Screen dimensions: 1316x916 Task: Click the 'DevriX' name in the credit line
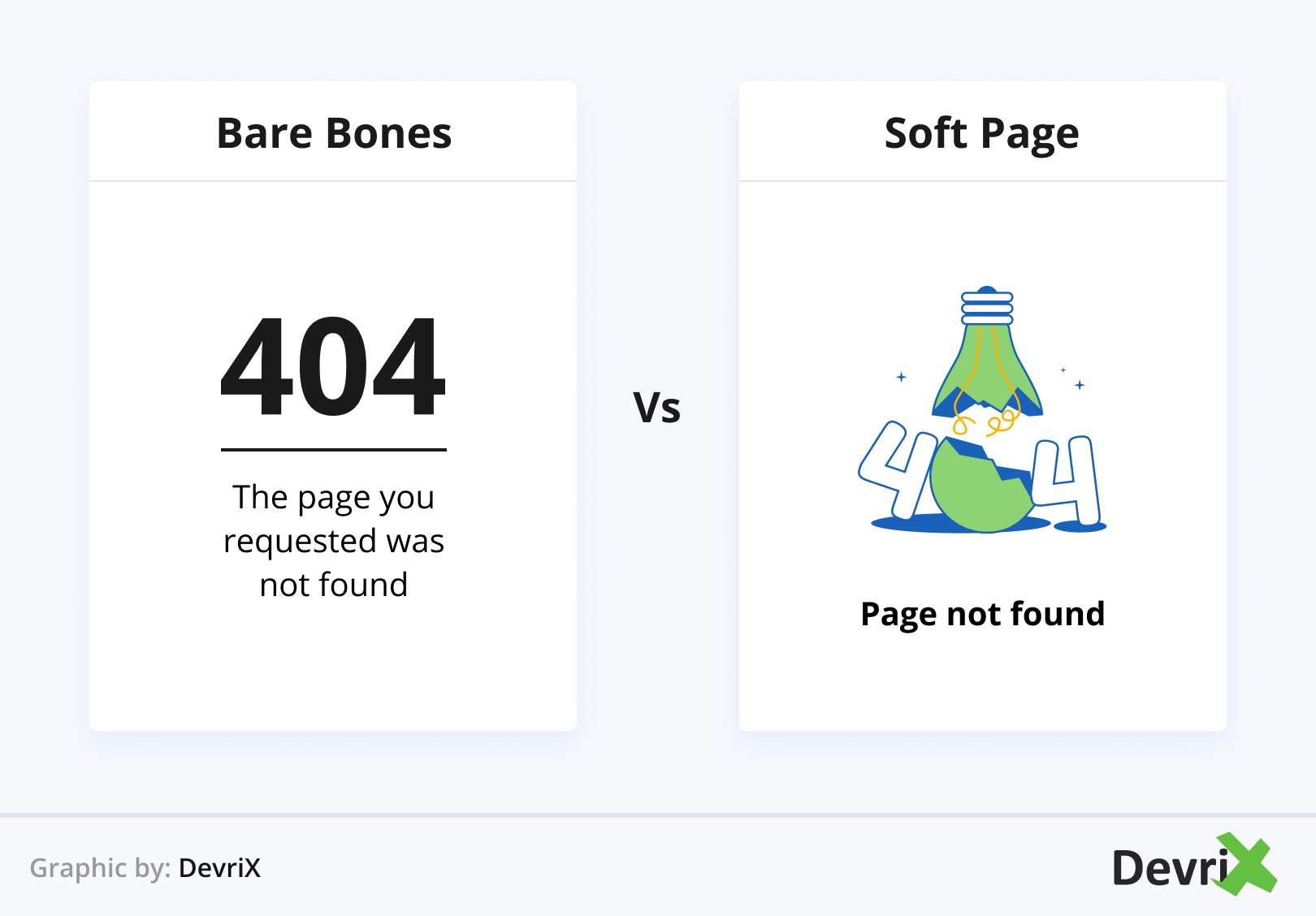point(219,868)
